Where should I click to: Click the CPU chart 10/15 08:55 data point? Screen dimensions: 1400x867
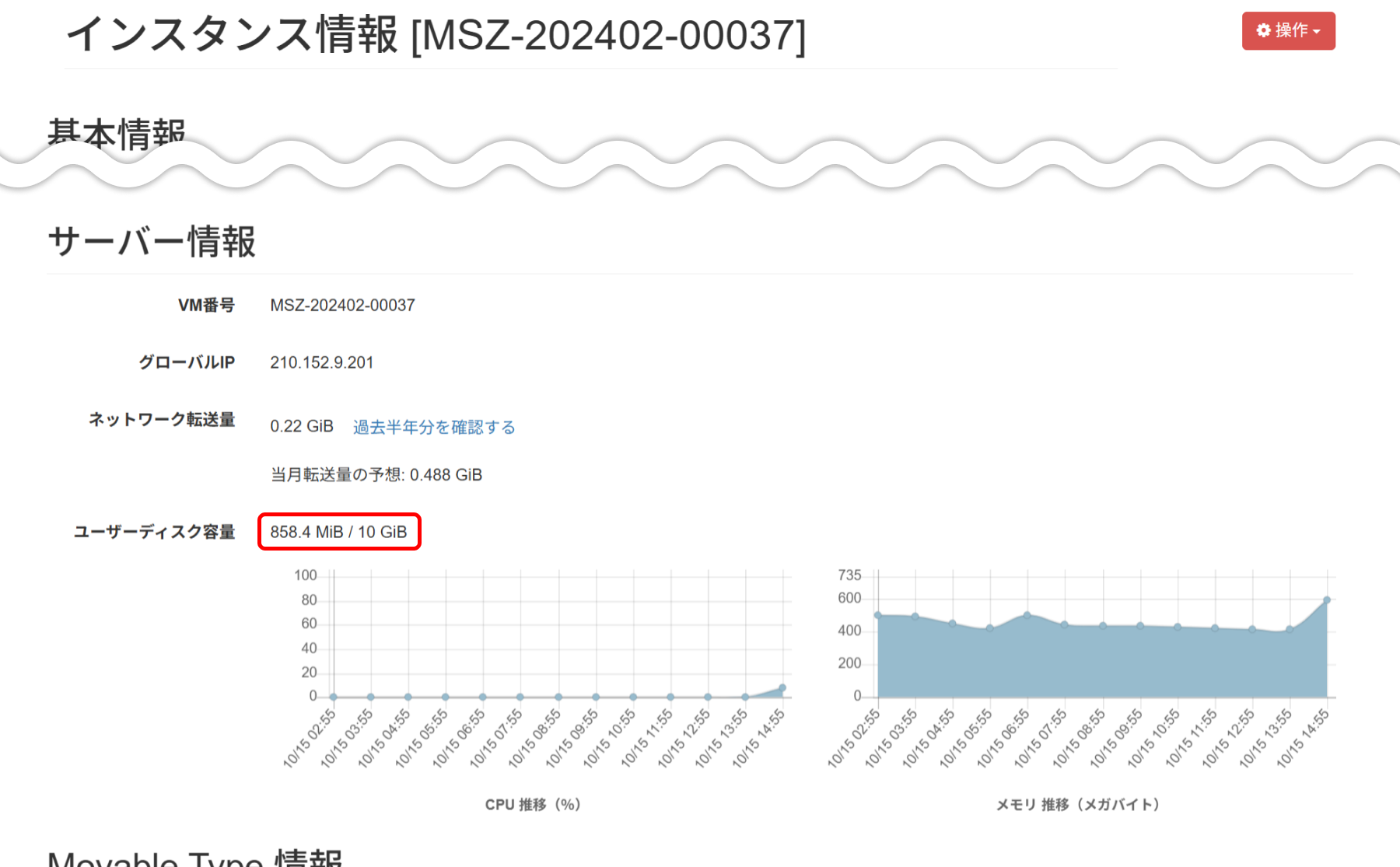558,697
